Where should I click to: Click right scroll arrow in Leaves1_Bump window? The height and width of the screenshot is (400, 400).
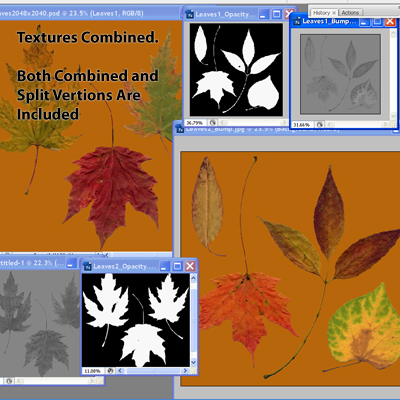click(x=386, y=125)
